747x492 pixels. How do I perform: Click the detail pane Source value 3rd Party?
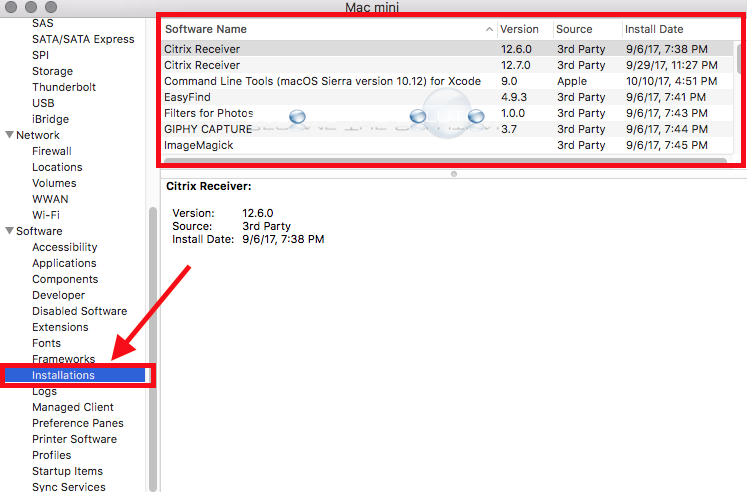266,226
